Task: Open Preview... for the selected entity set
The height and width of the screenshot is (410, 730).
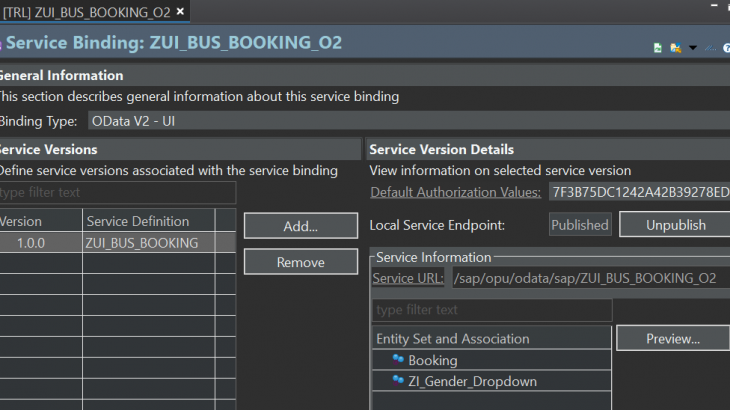Action: pos(672,338)
